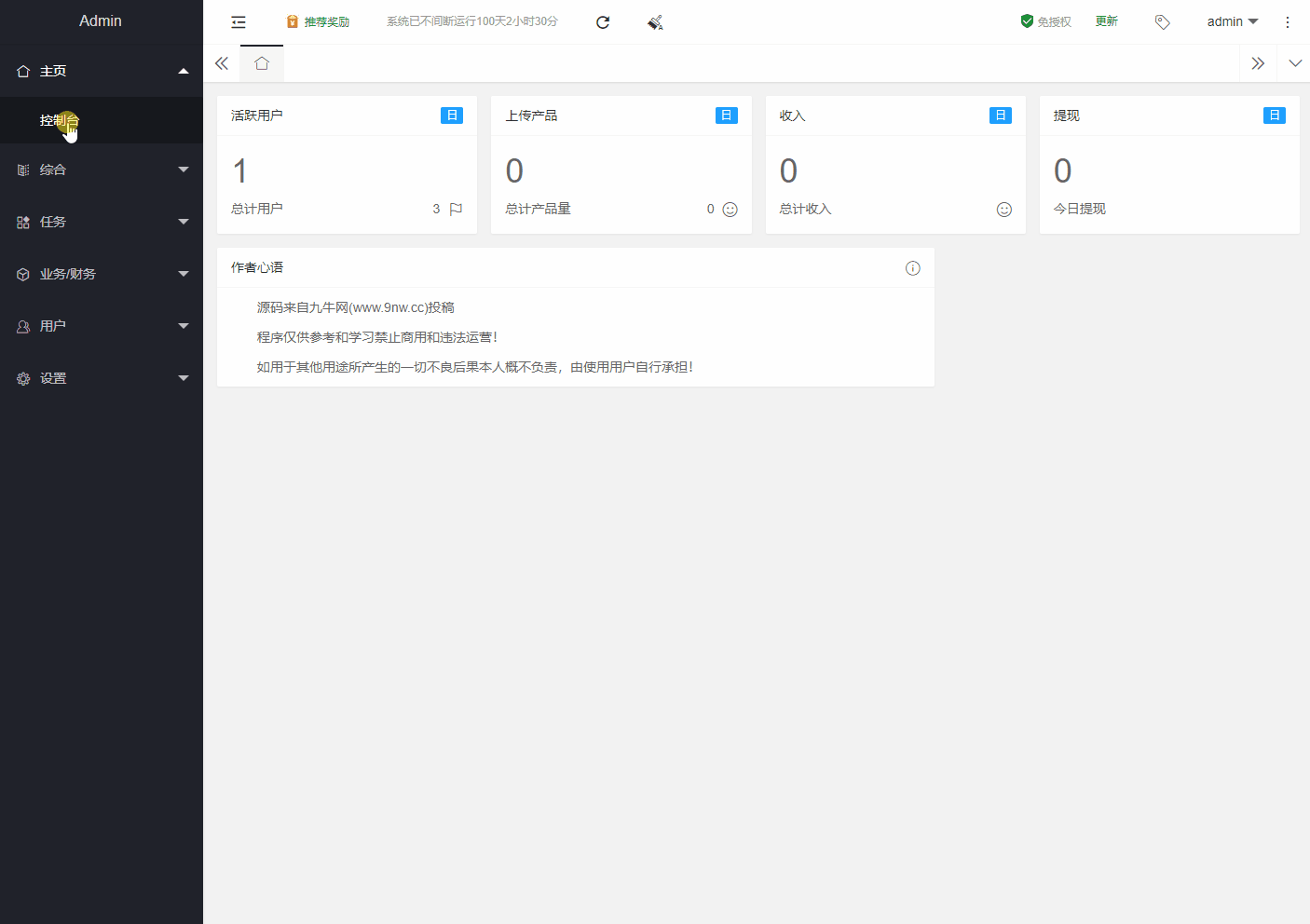
Task: Click the 更新 link in the header
Action: click(1107, 21)
